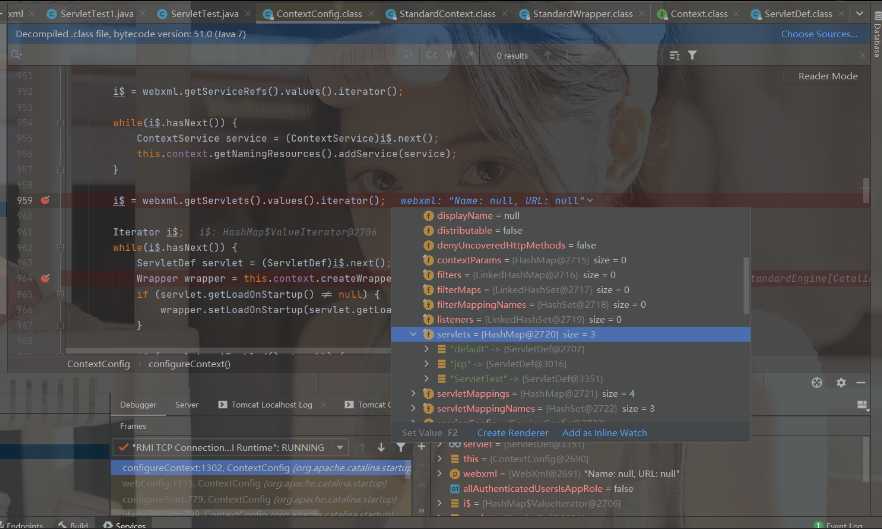This screenshot has height=529, width=882.
Task: Close the StandardContext.class tab
Action: pyautogui.click(x=504, y=14)
